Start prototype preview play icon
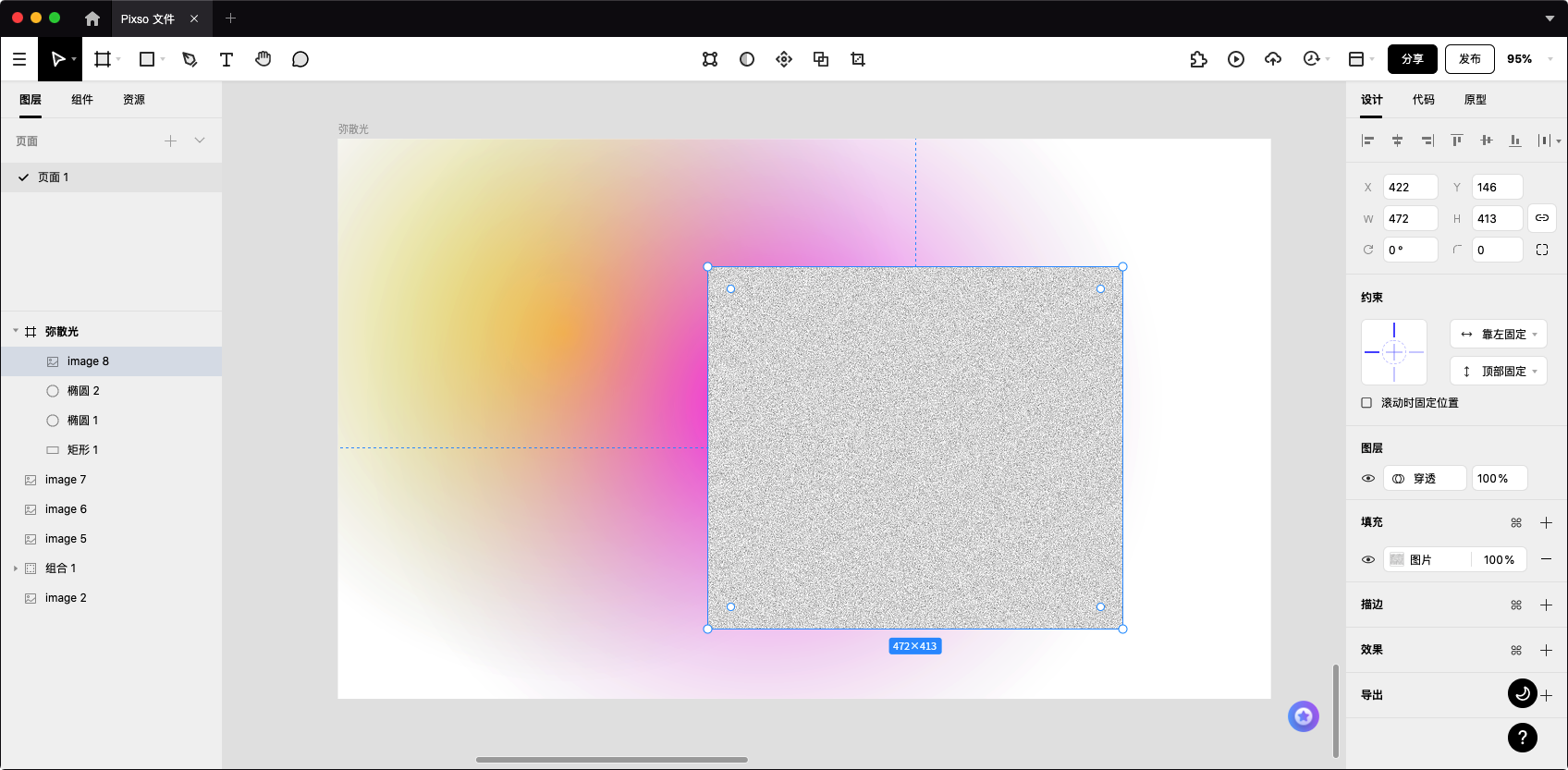1568x770 pixels. click(1236, 59)
